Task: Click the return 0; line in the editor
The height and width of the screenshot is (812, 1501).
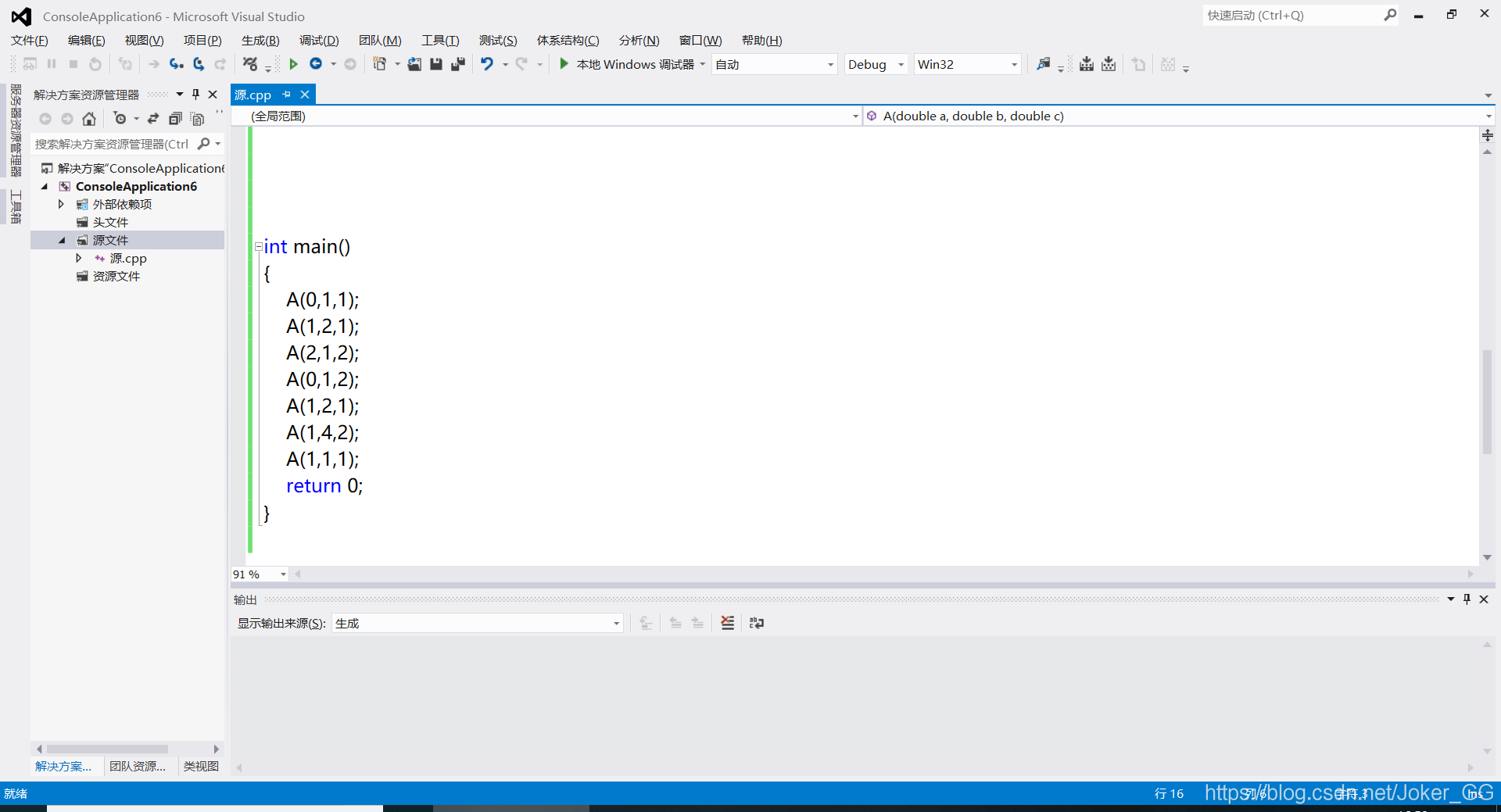Action: tap(324, 485)
